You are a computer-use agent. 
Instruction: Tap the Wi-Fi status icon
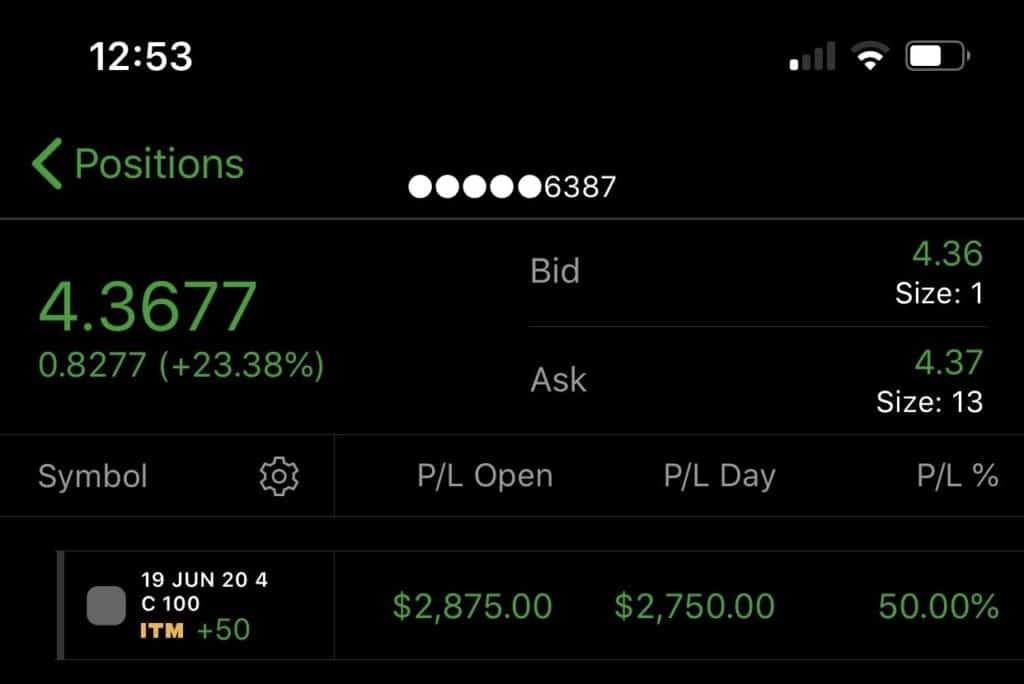(869, 56)
